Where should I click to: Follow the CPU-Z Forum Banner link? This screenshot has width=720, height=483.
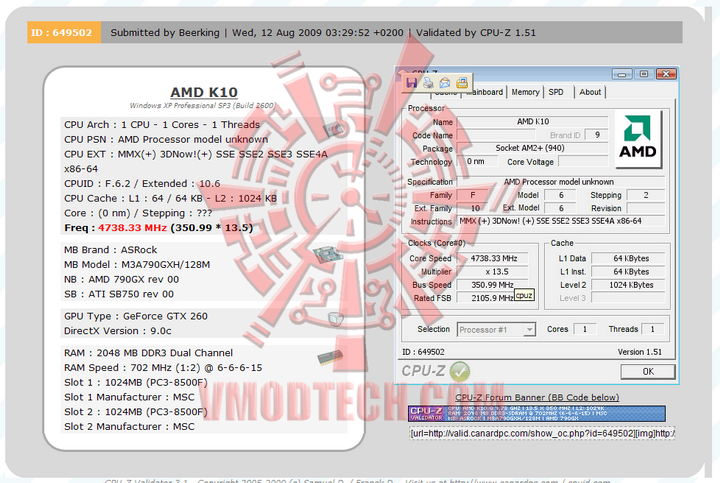537,397
